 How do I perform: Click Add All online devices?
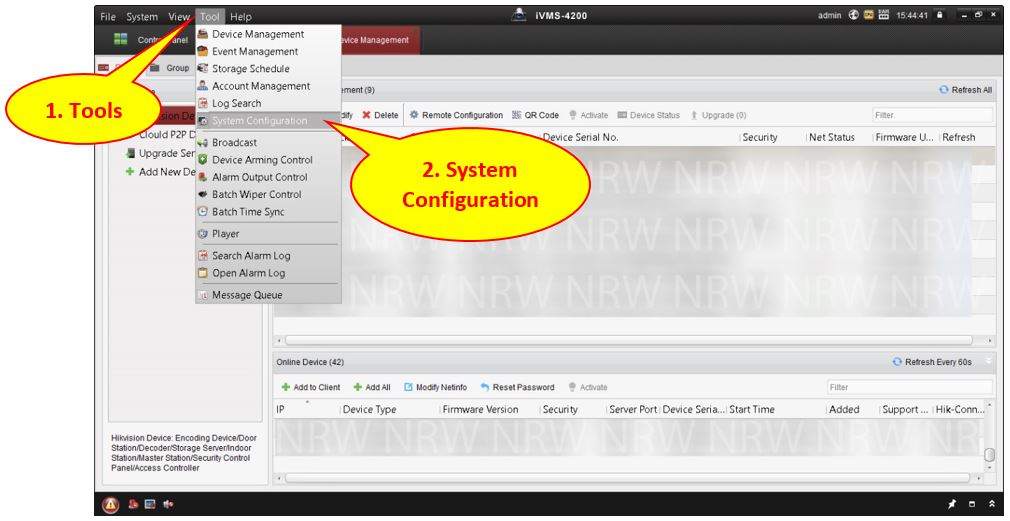(372, 388)
